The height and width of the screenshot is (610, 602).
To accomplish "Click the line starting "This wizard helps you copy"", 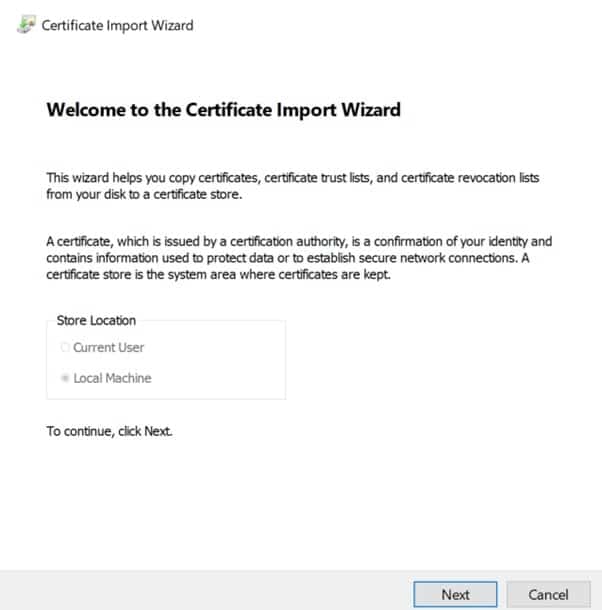I will point(295,178).
